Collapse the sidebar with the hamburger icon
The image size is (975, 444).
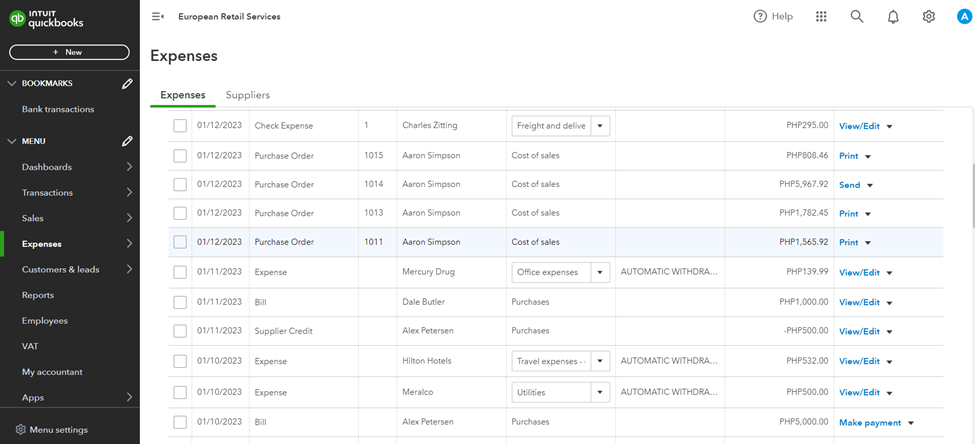[x=157, y=17]
